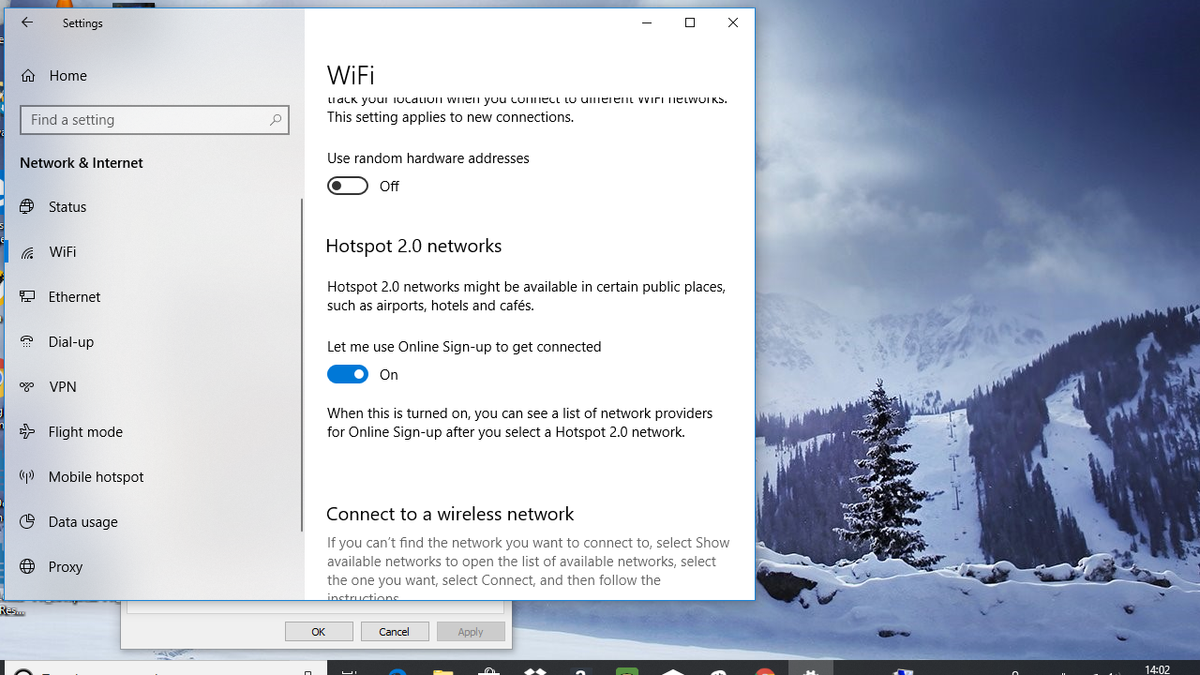The image size is (1200, 675).
Task: Click the Apply button
Action: tap(470, 631)
